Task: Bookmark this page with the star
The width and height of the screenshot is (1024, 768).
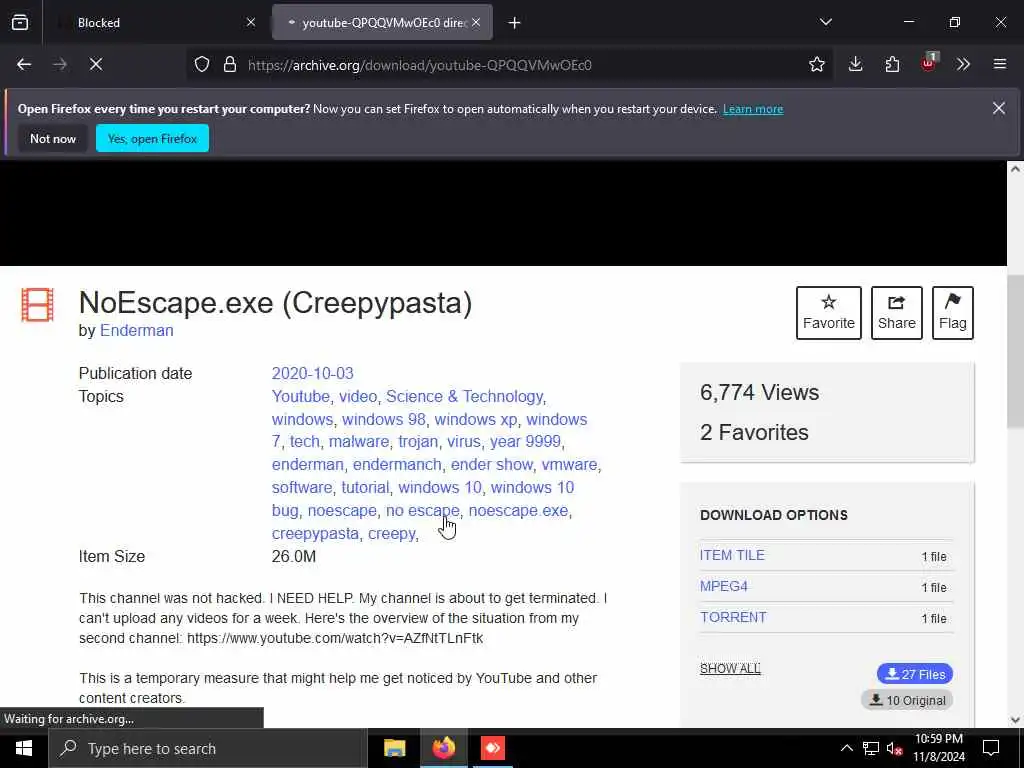Action: click(816, 64)
